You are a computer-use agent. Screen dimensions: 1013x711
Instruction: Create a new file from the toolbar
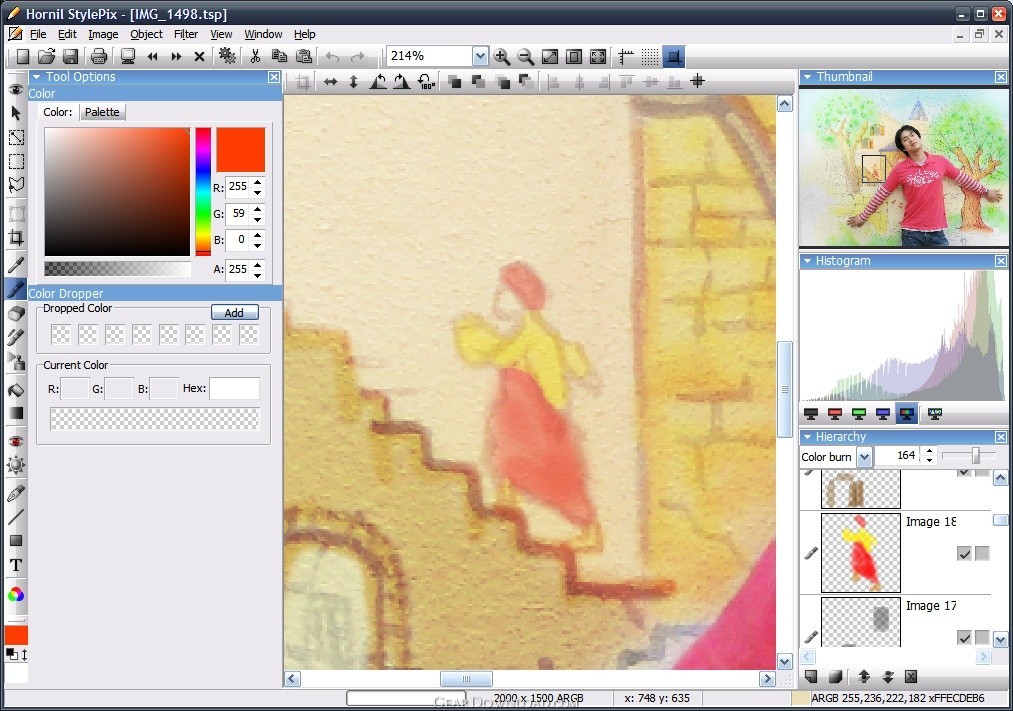pos(23,57)
